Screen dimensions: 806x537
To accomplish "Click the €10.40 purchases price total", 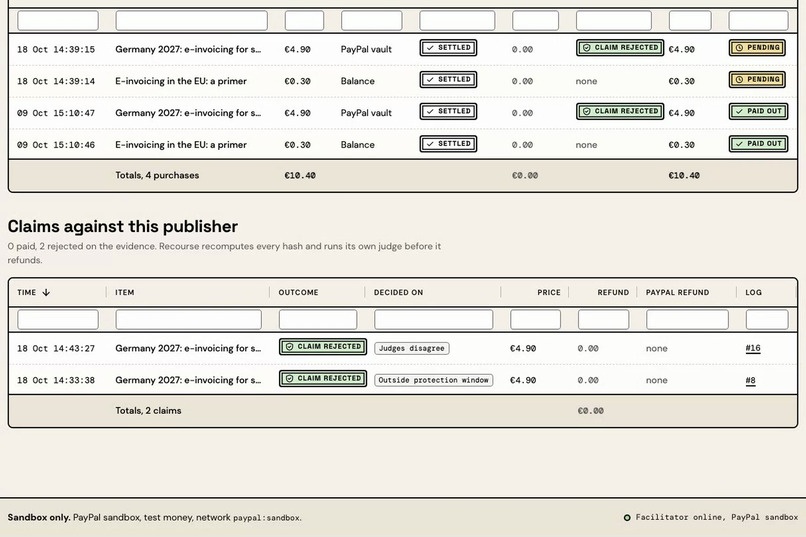I will [x=300, y=175].
